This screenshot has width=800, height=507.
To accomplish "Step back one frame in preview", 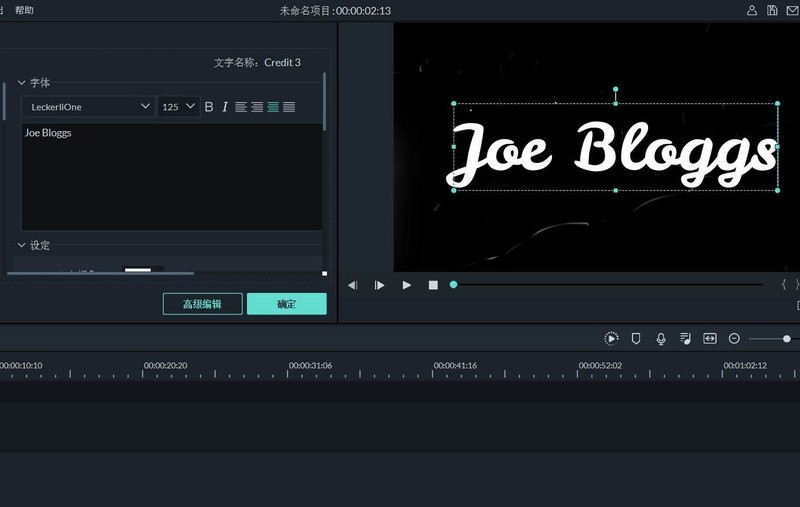I will click(353, 285).
